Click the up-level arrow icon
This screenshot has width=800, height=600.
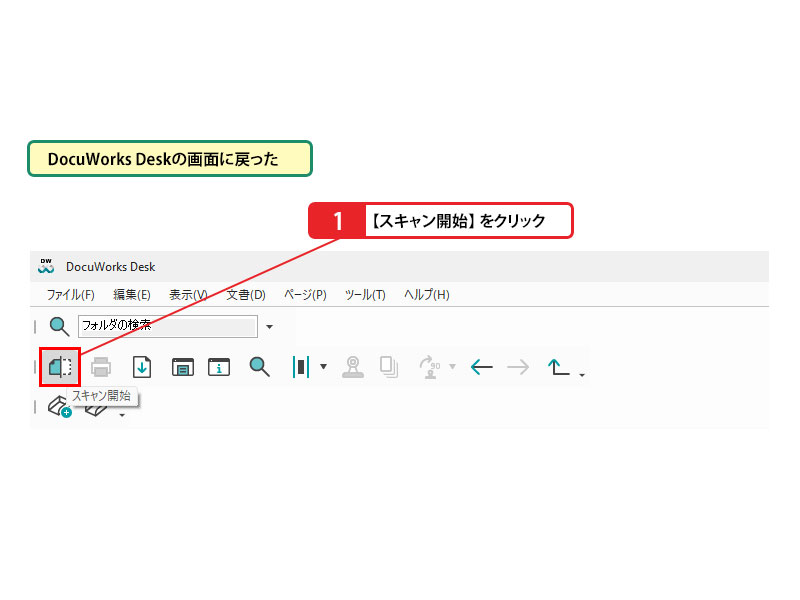[558, 367]
